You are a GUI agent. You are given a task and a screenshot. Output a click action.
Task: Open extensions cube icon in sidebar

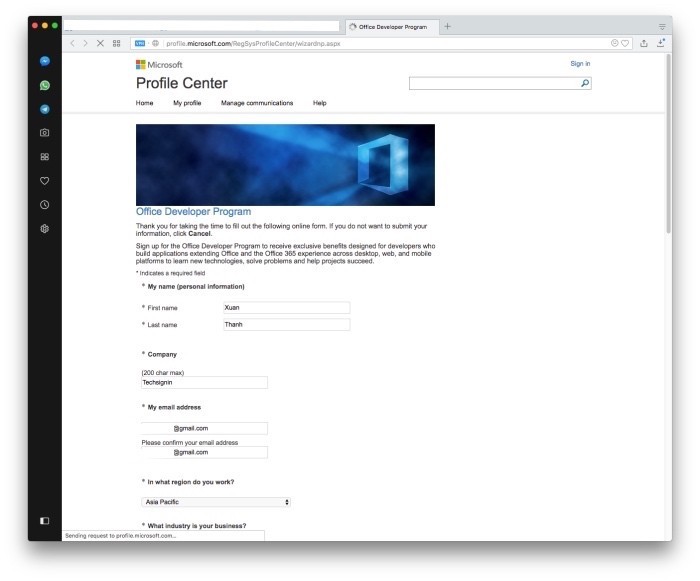[x=45, y=229]
